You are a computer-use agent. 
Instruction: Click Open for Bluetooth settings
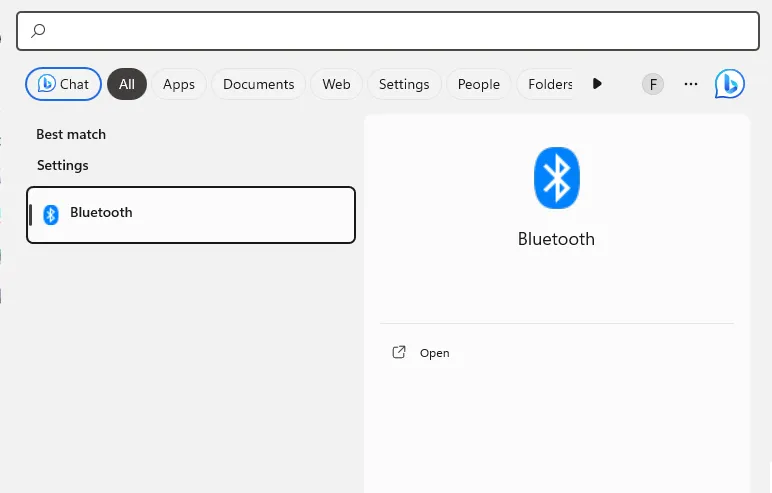pos(435,353)
